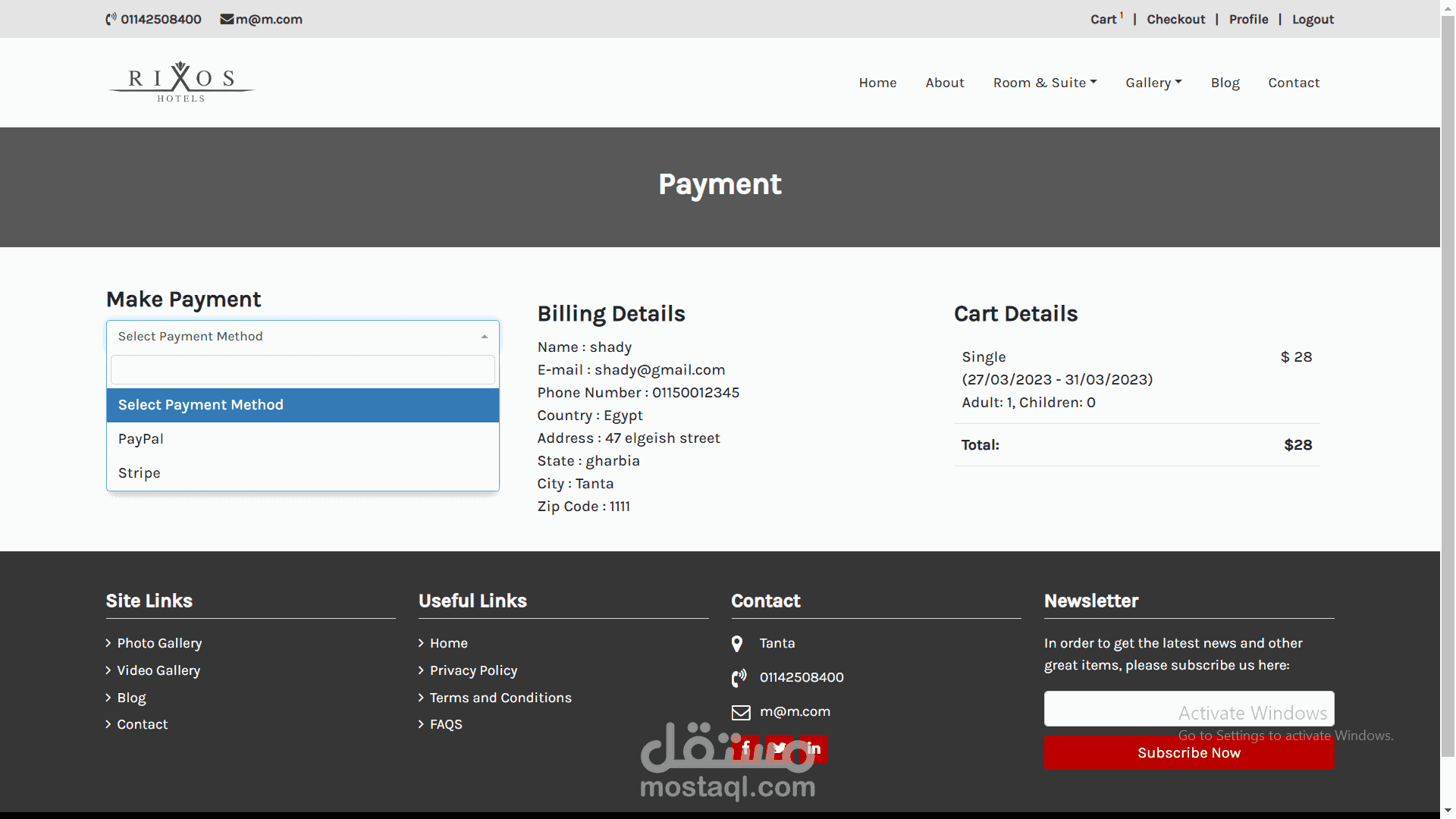Open the Privacy Policy footer link

[x=473, y=670]
